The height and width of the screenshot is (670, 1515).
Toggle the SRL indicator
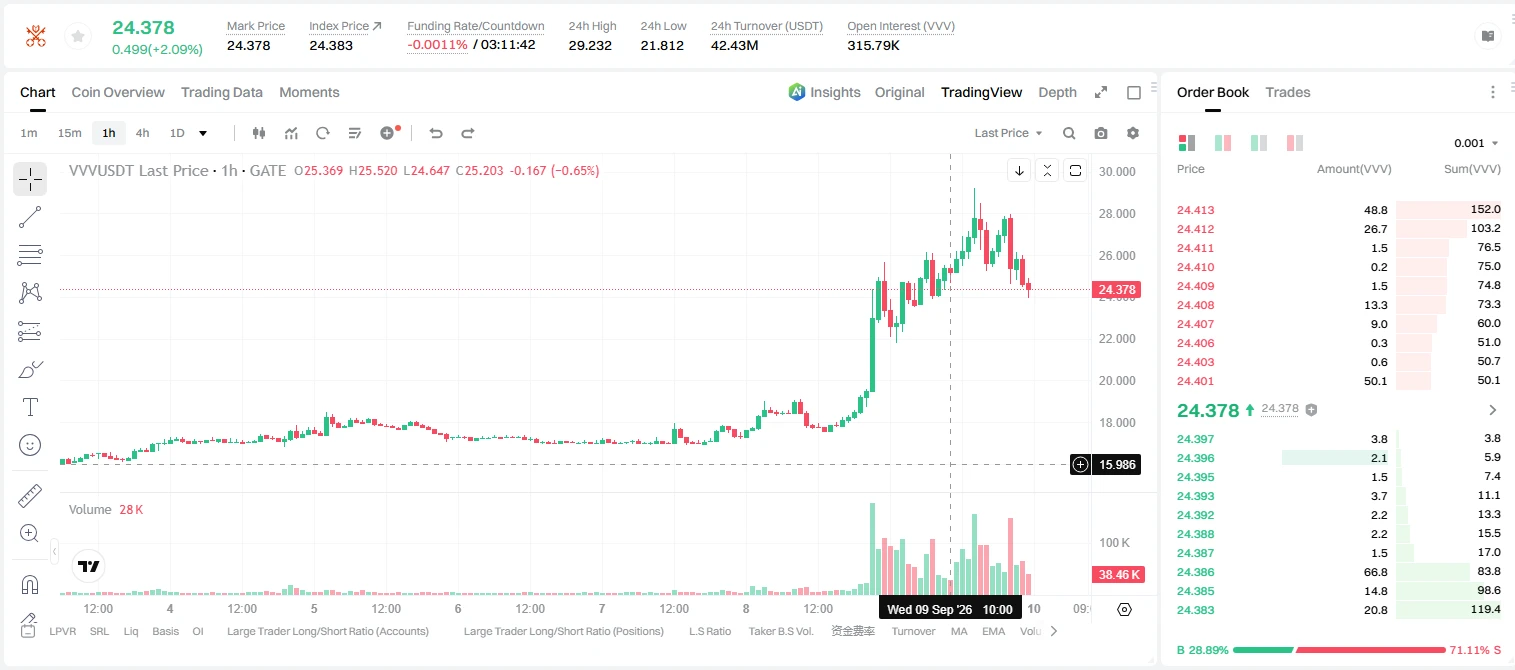(99, 631)
